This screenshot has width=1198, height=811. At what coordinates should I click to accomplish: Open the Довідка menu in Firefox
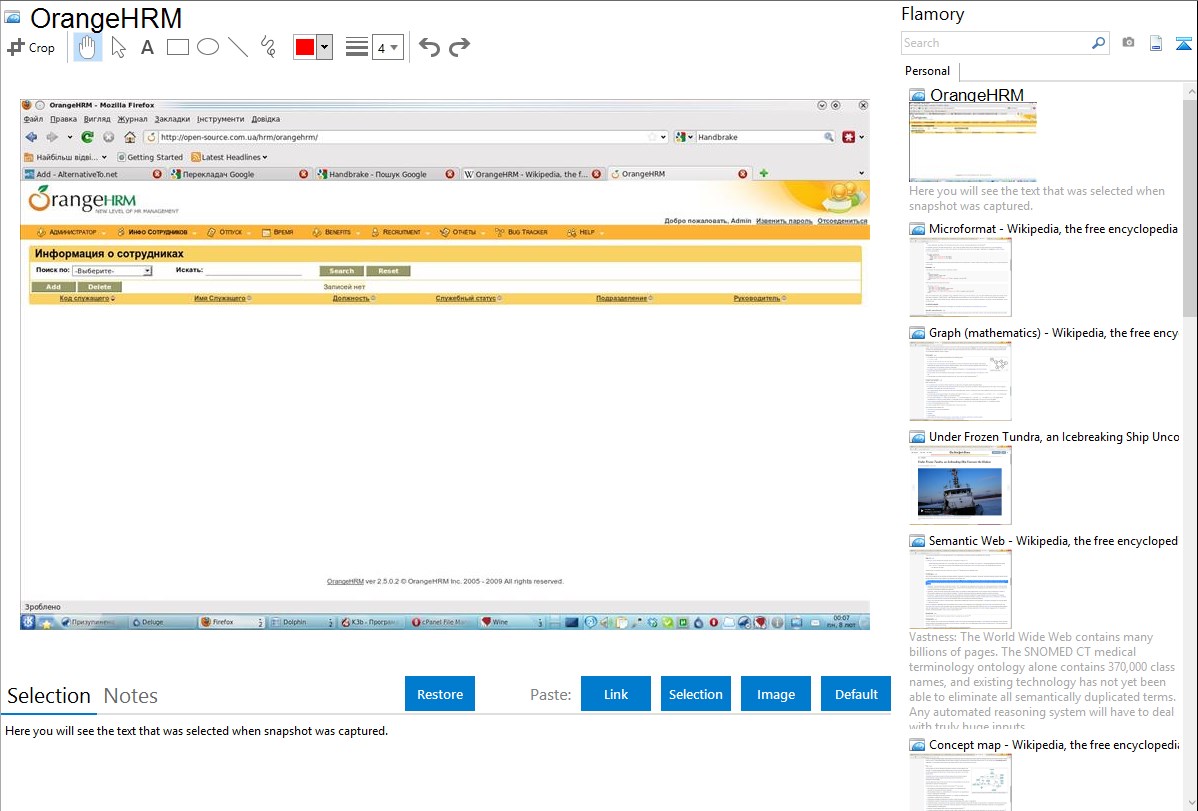coord(266,119)
